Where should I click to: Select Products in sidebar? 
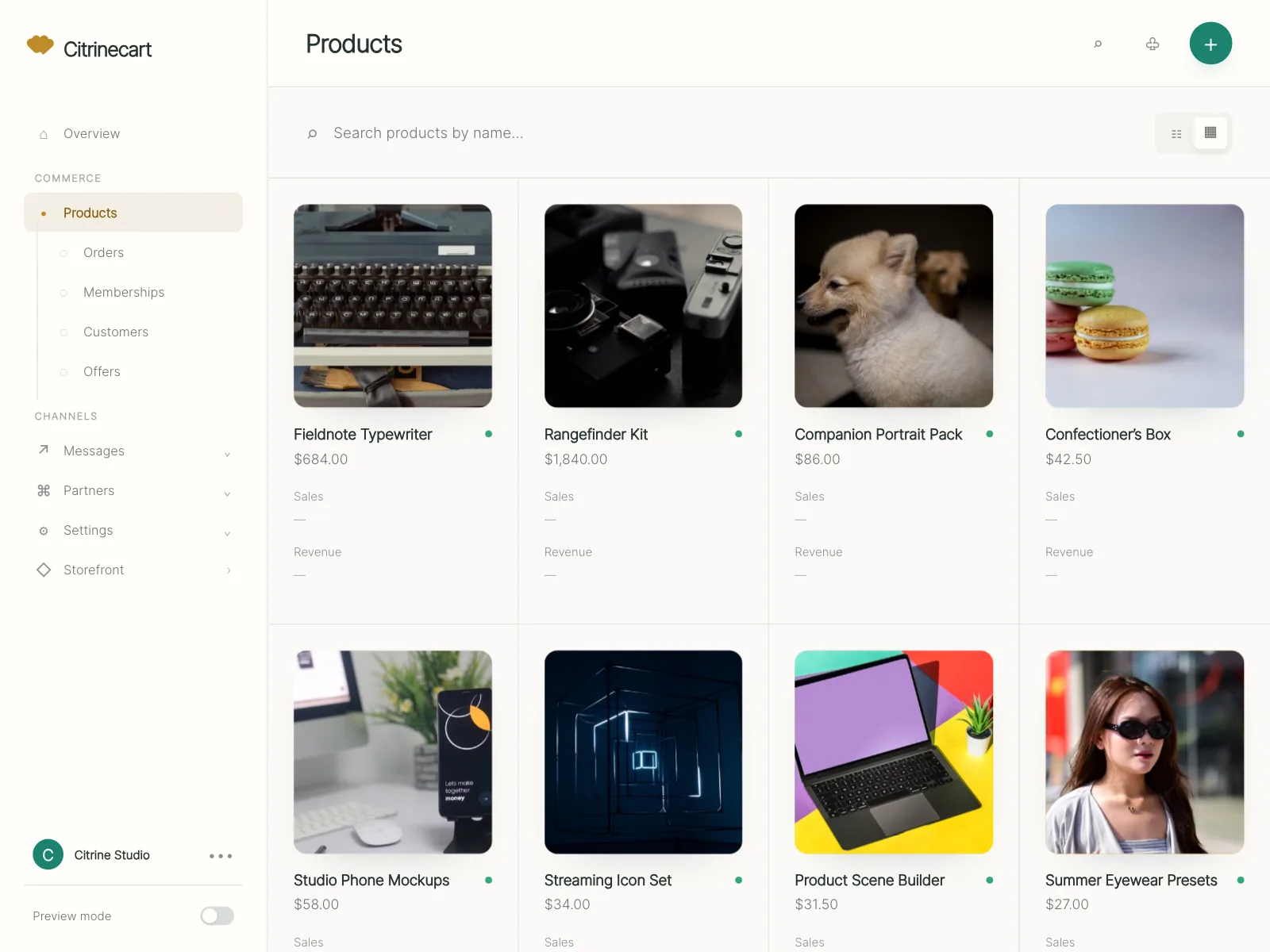coord(133,213)
